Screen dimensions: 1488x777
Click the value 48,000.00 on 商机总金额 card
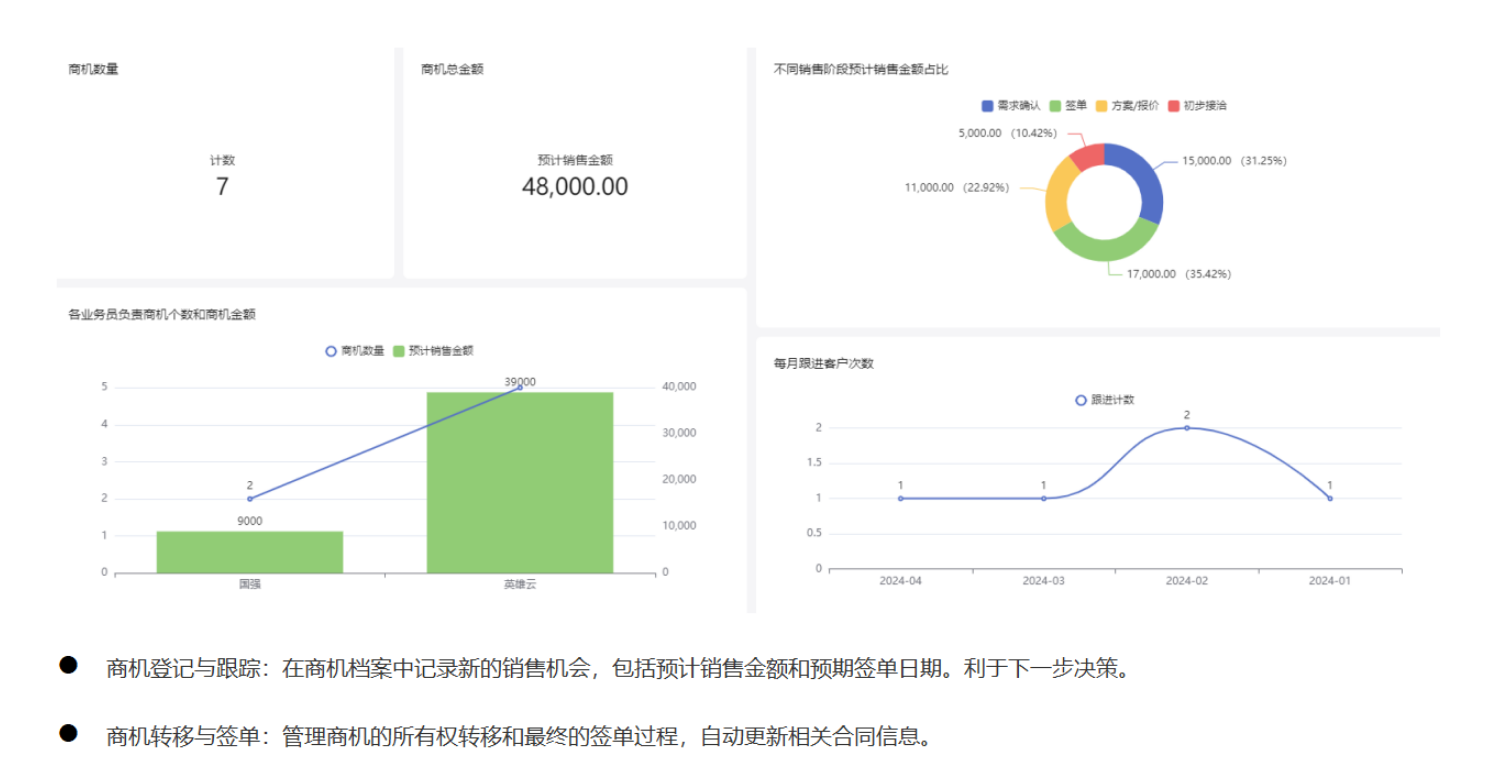574,186
